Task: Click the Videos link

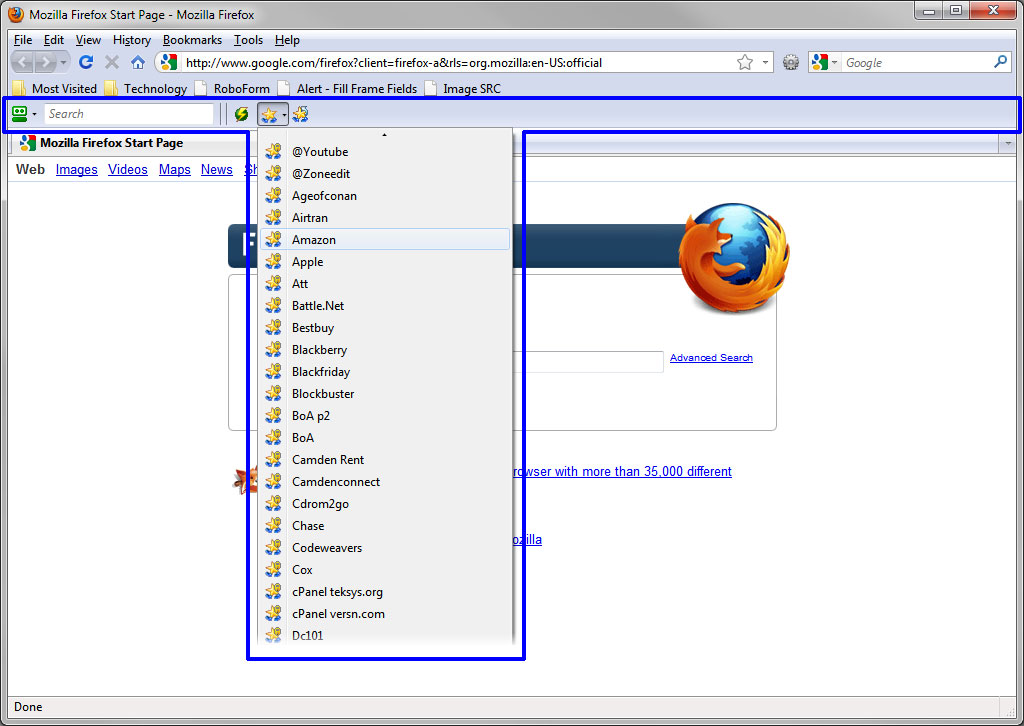Action: point(127,170)
